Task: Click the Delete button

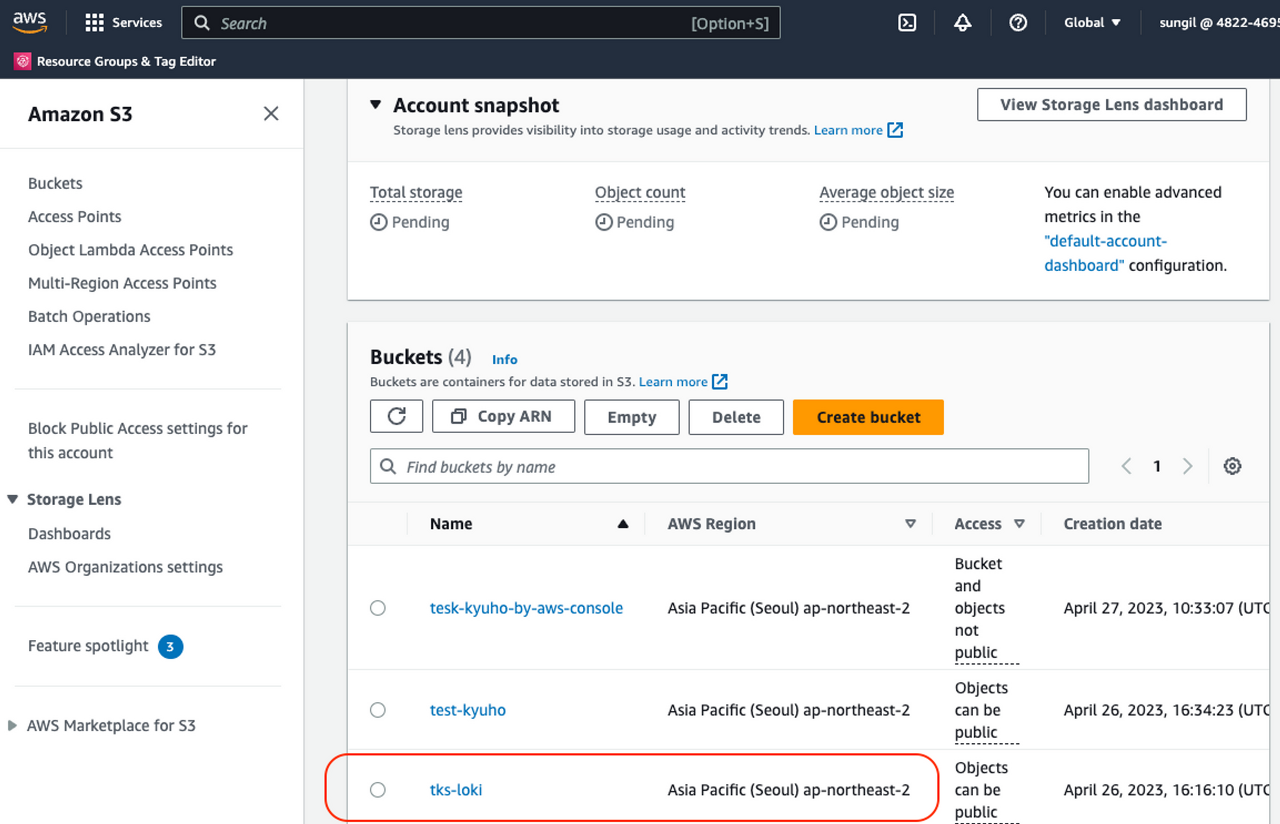Action: tap(736, 417)
